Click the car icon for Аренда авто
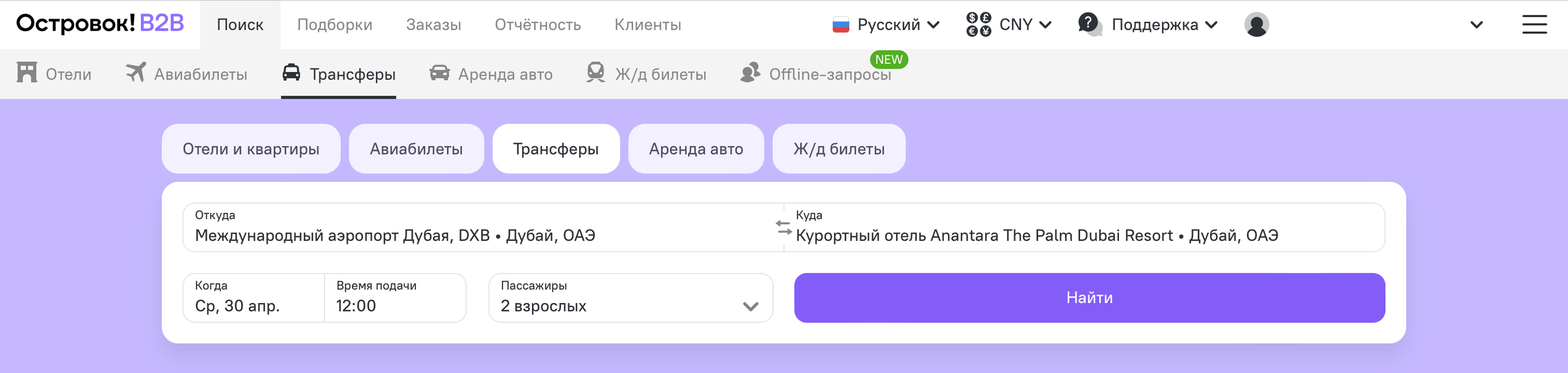 pos(439,73)
